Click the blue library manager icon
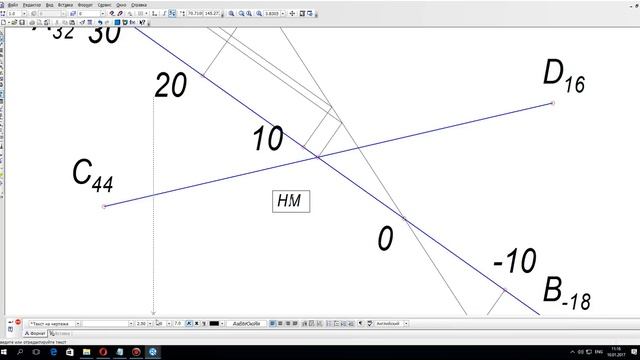This screenshot has height=360, width=640. [x=117, y=22]
